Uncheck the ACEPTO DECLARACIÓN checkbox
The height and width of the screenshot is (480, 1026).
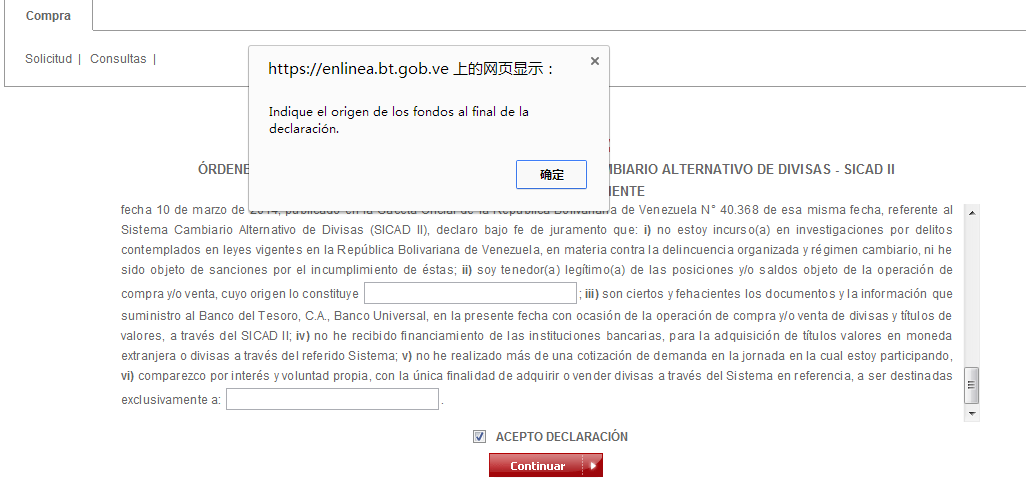click(x=480, y=437)
